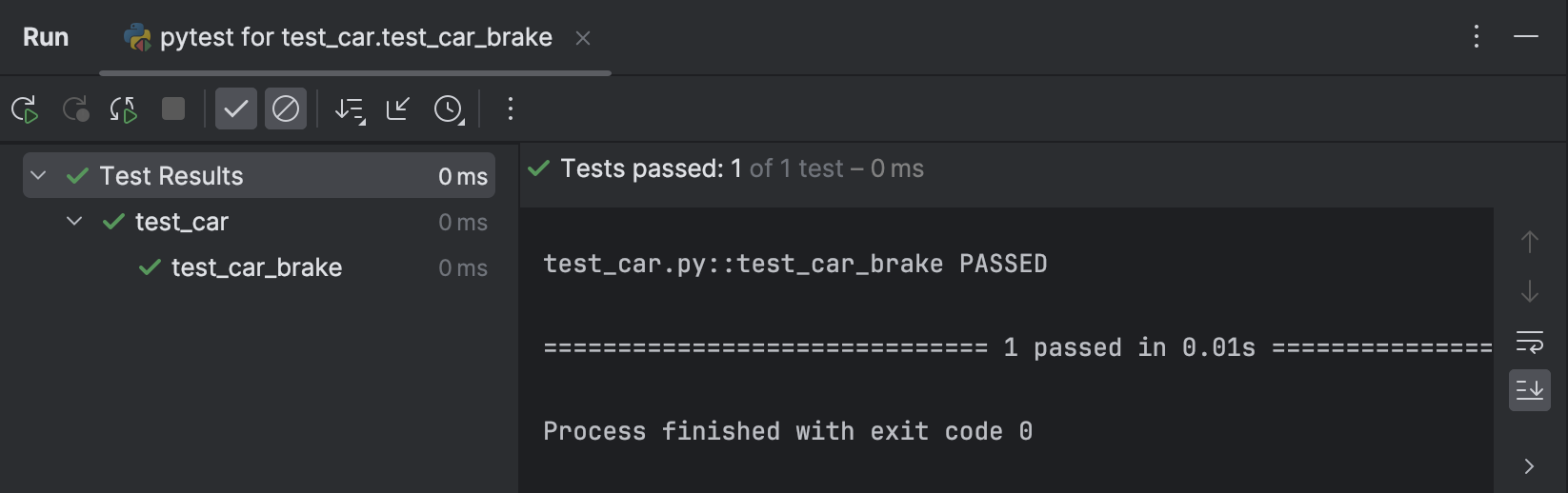Toggle Show Passed tests checkmark
Image resolution: width=1568 pixels, height=493 pixels.
click(x=236, y=109)
